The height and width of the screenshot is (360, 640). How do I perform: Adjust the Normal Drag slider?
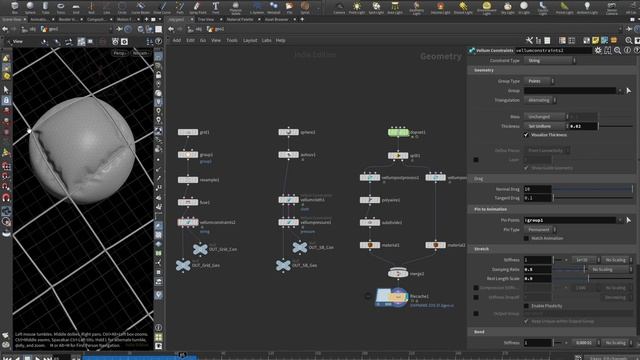coord(592,189)
